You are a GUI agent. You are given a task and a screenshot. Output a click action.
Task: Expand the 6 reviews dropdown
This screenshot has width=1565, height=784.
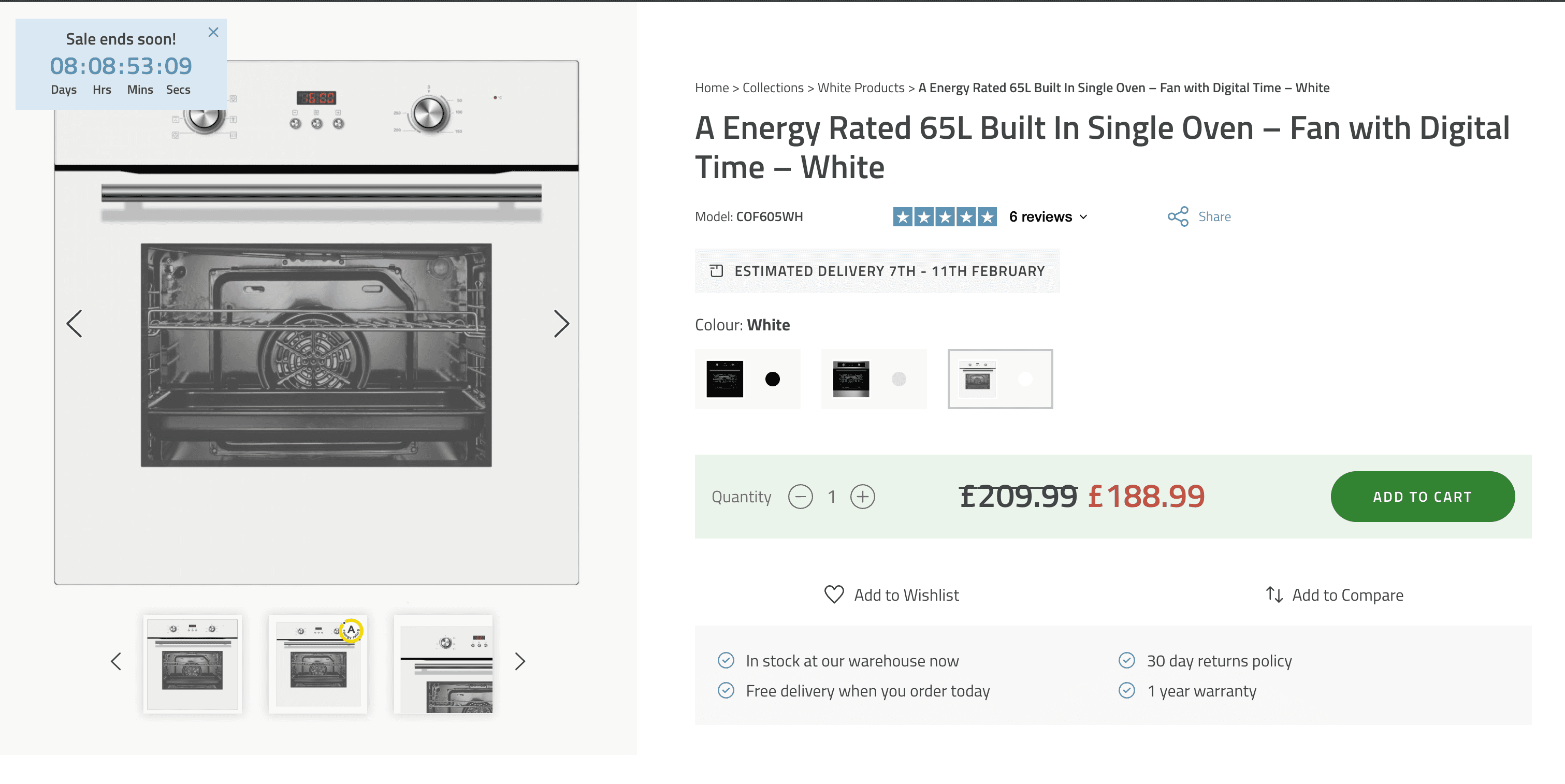pyautogui.click(x=1047, y=216)
